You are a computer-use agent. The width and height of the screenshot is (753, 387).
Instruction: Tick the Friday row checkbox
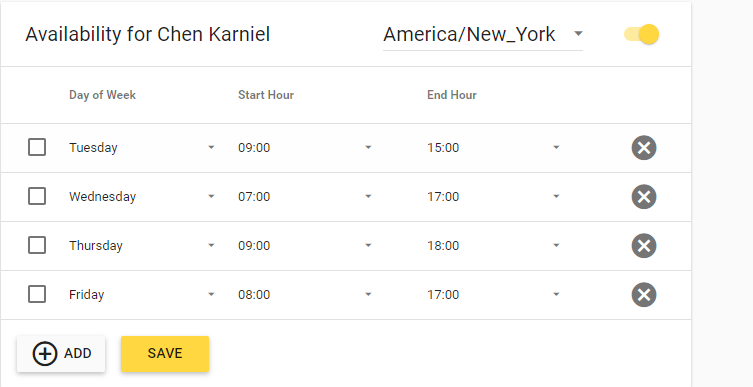coord(37,294)
